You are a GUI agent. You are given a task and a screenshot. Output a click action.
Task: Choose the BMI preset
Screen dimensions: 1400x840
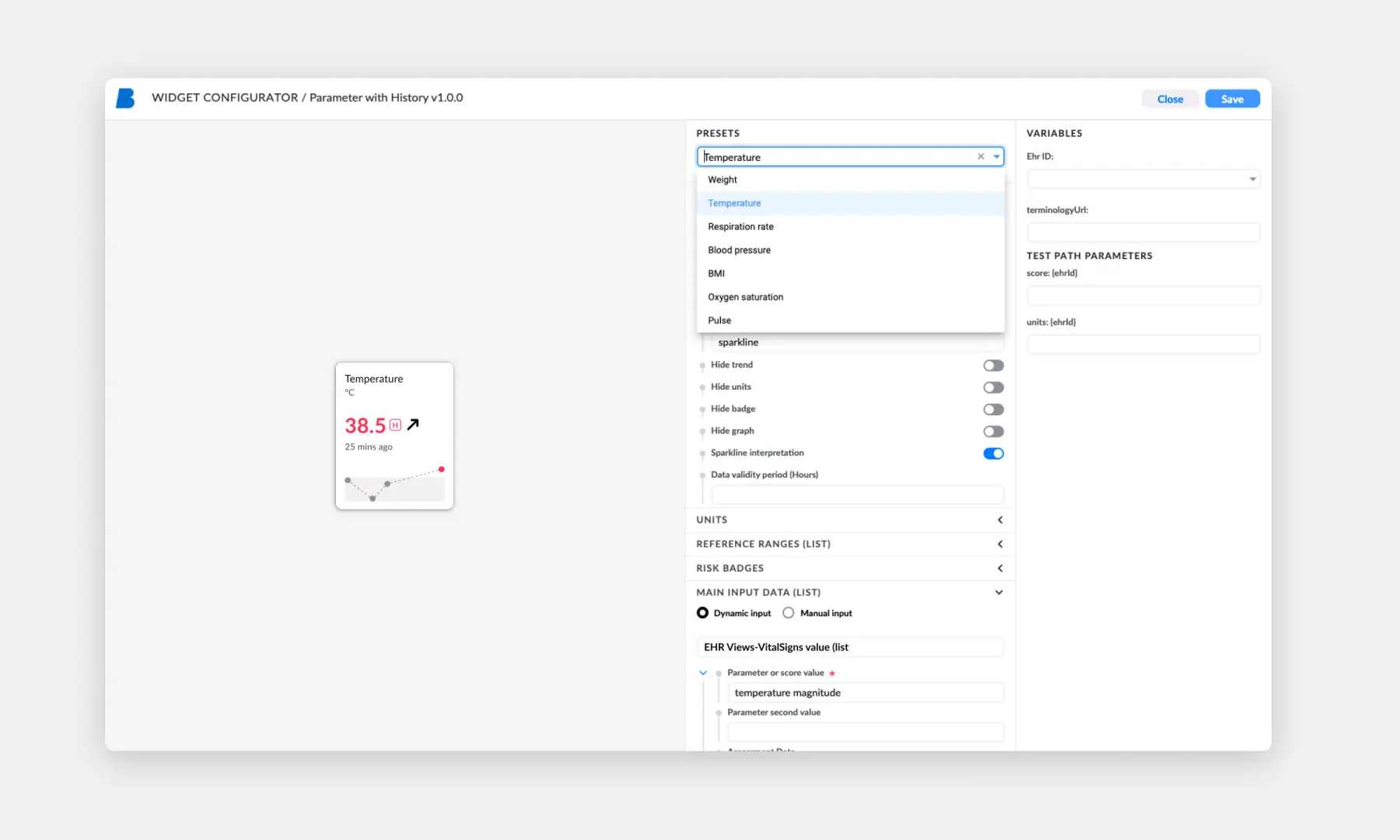tap(850, 273)
